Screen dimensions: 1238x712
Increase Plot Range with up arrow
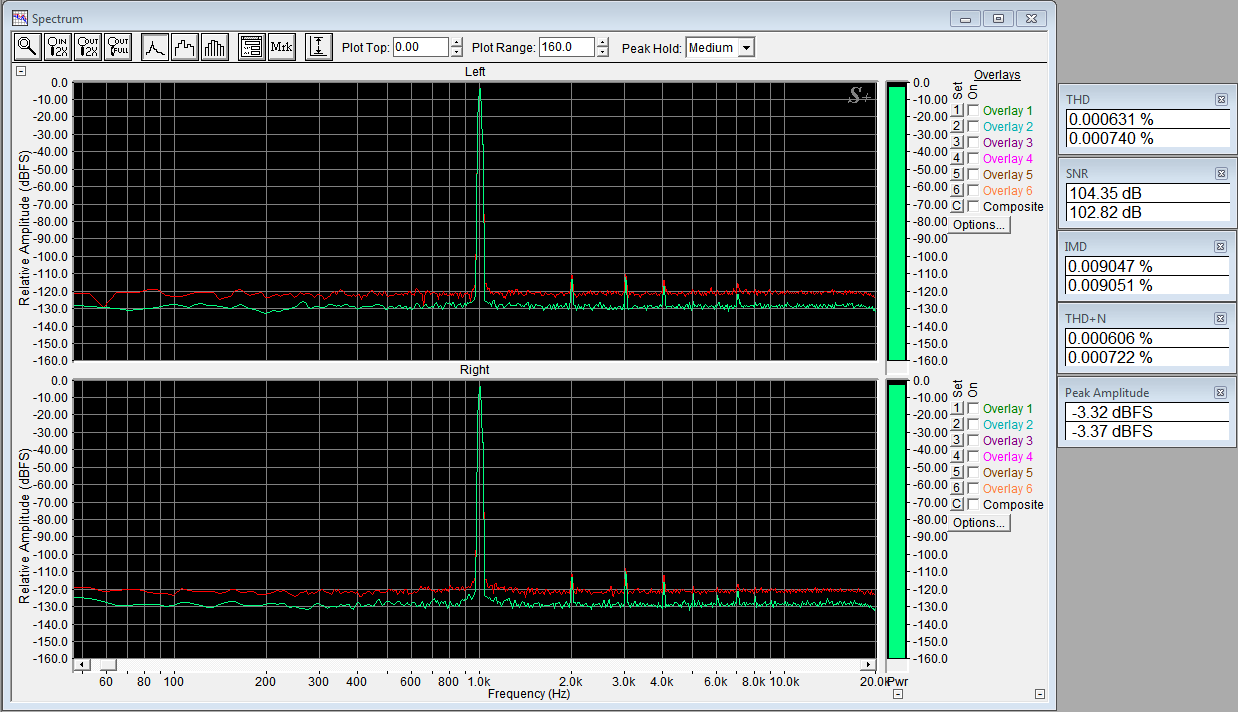pyautogui.click(x=602, y=43)
